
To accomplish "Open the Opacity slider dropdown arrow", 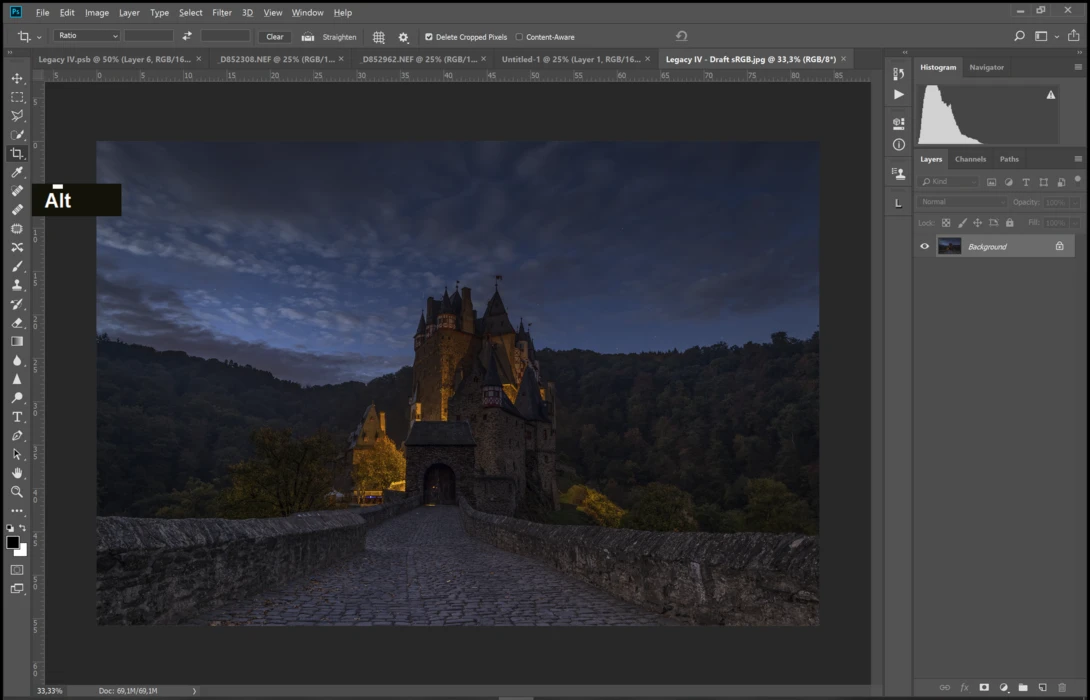I will pyautogui.click(x=1075, y=203).
